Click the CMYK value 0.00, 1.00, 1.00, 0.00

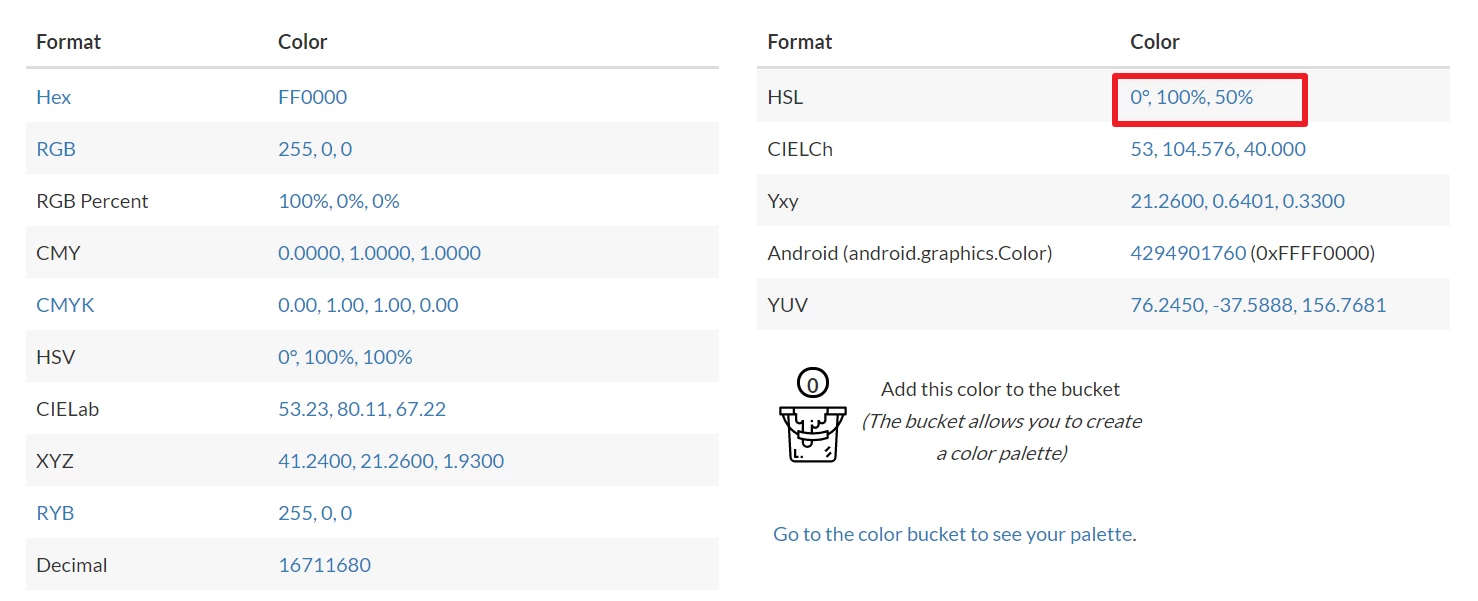pyautogui.click(x=368, y=305)
